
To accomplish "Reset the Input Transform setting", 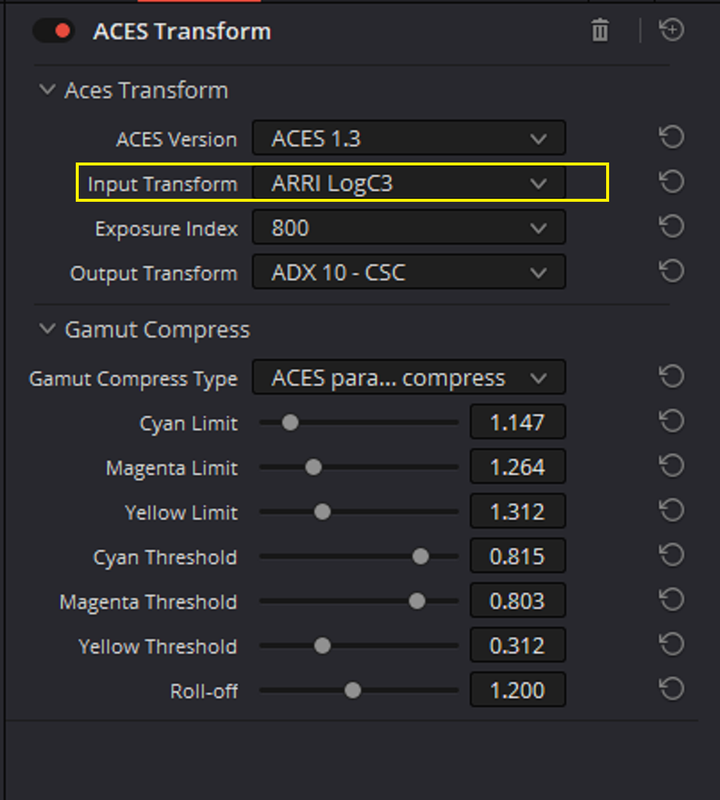I will pos(672,182).
